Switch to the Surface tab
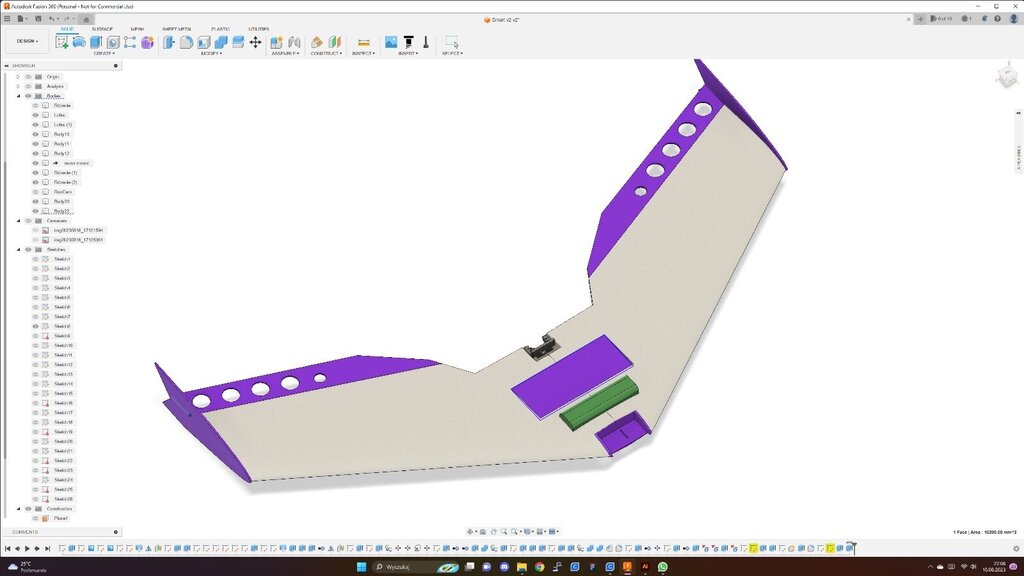Viewport: 1024px width, 576px height. coord(102,29)
